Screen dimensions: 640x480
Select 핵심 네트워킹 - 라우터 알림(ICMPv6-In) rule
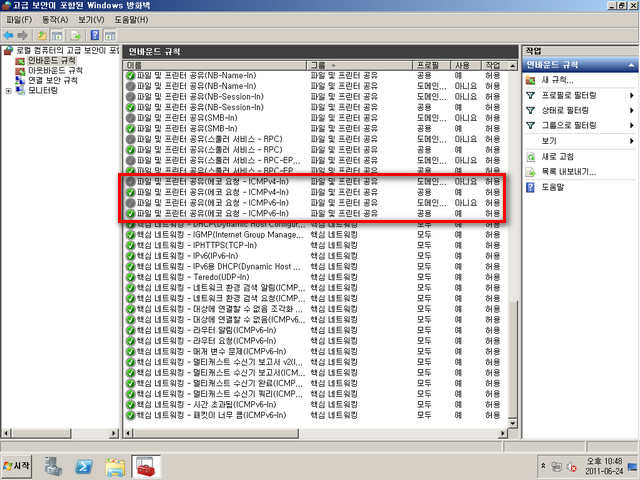click(x=315, y=330)
